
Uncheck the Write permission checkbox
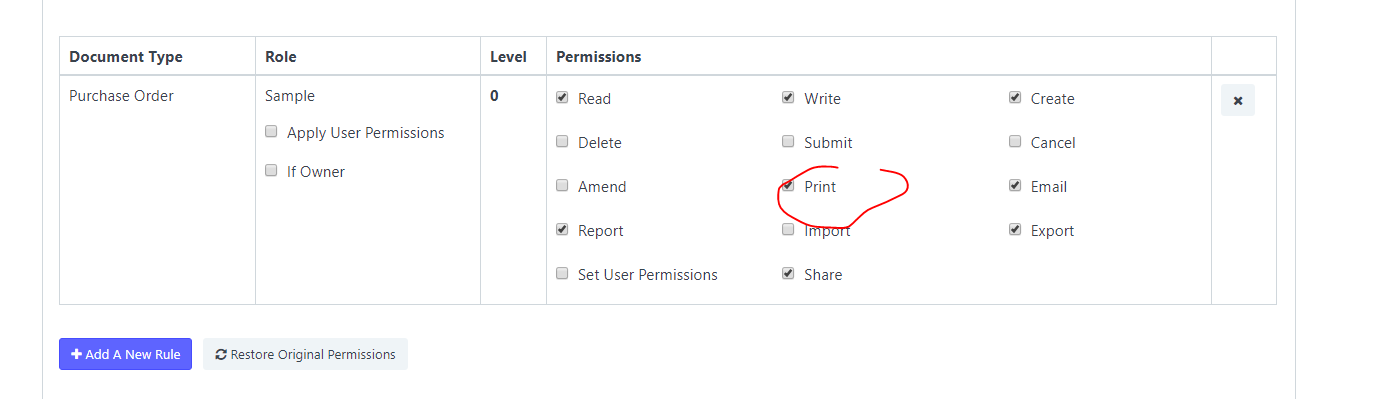pos(788,98)
